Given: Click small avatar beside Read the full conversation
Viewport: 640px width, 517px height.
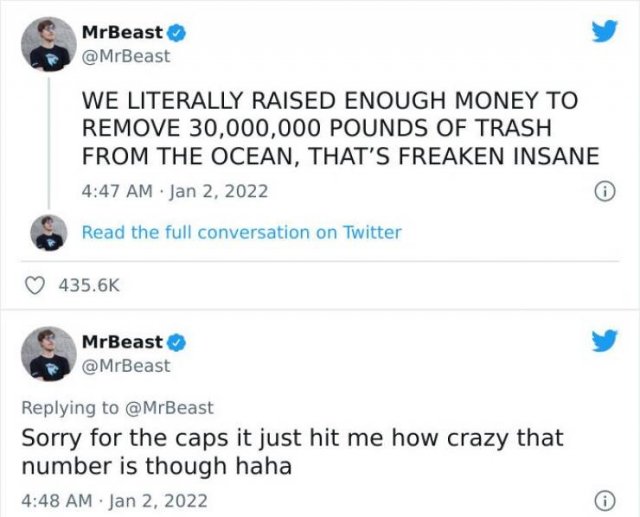Looking at the screenshot, I should [49, 233].
